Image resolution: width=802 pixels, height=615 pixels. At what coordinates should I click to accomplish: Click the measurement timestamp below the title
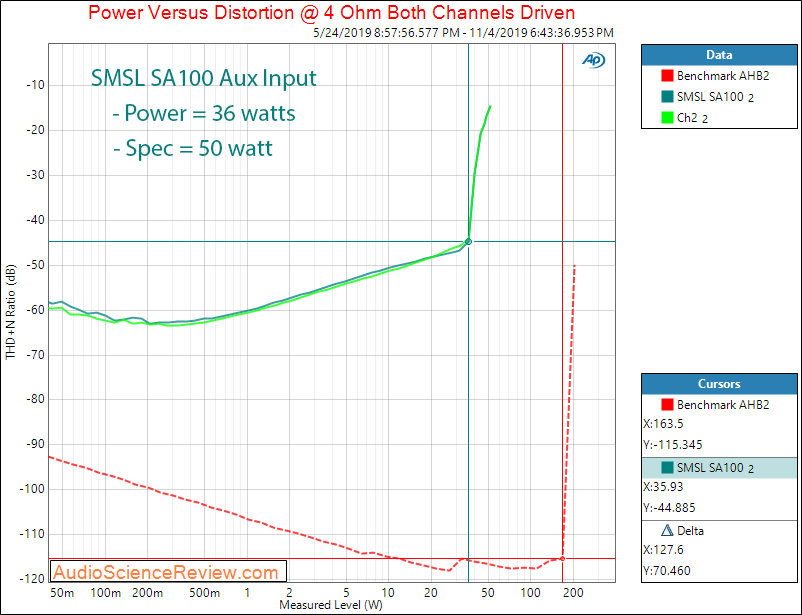pos(463,33)
